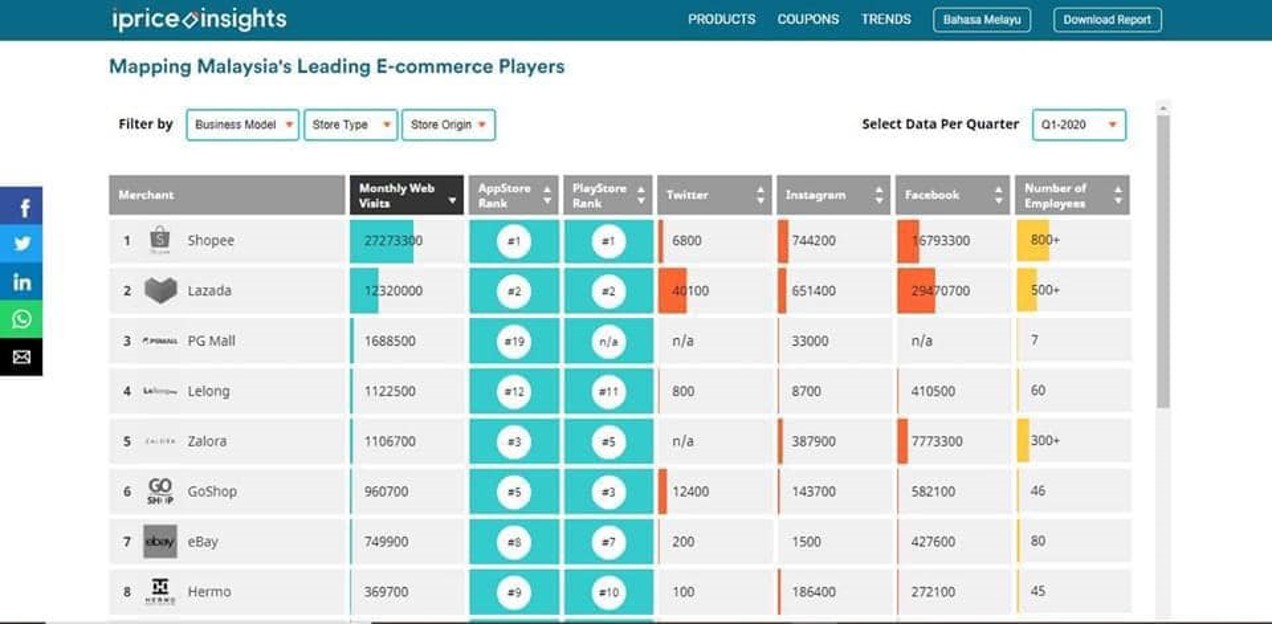1272x624 pixels.
Task: Click the eBay logo
Action: [x=160, y=541]
